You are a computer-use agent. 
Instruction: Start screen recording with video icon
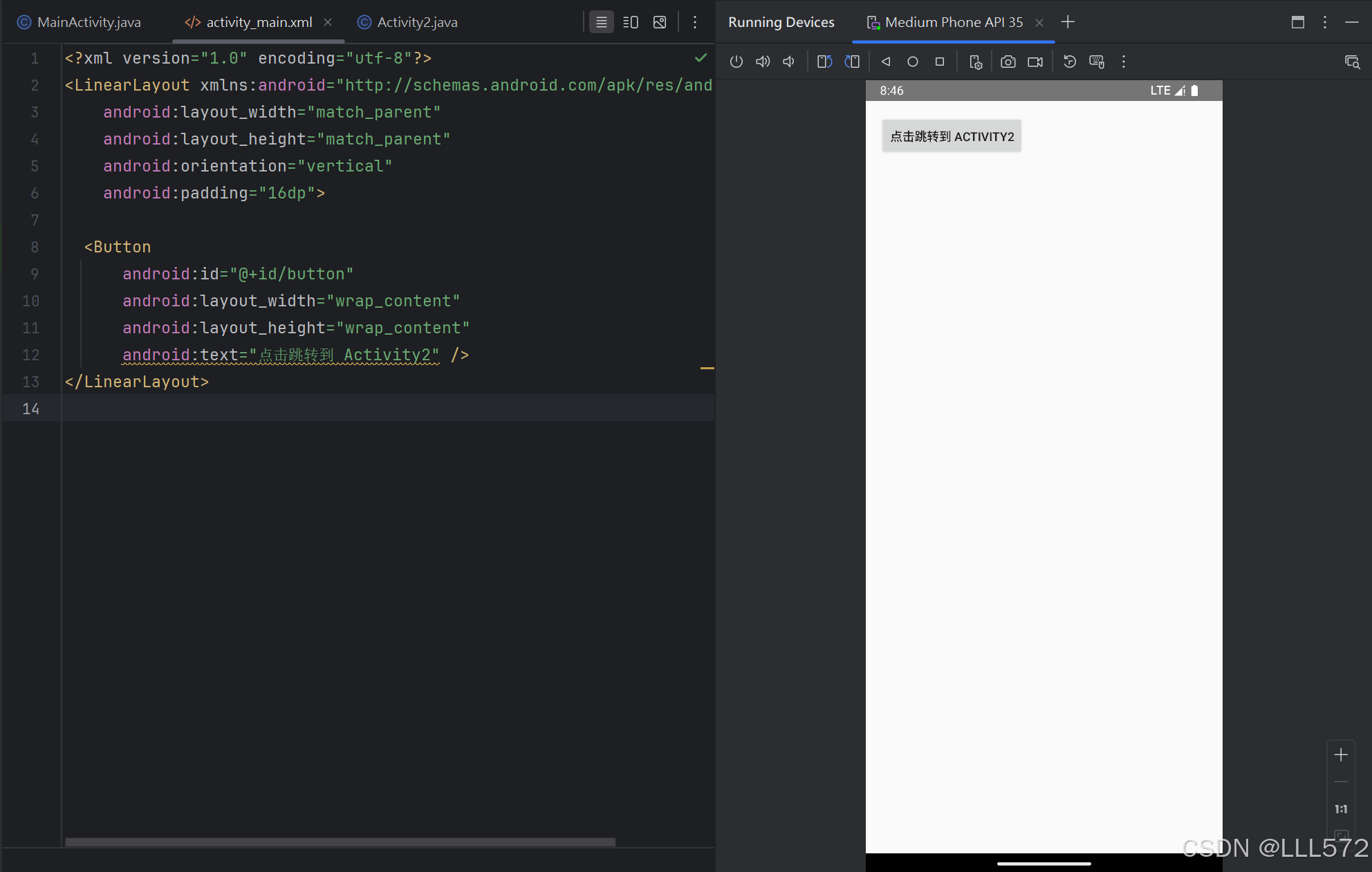1035,62
